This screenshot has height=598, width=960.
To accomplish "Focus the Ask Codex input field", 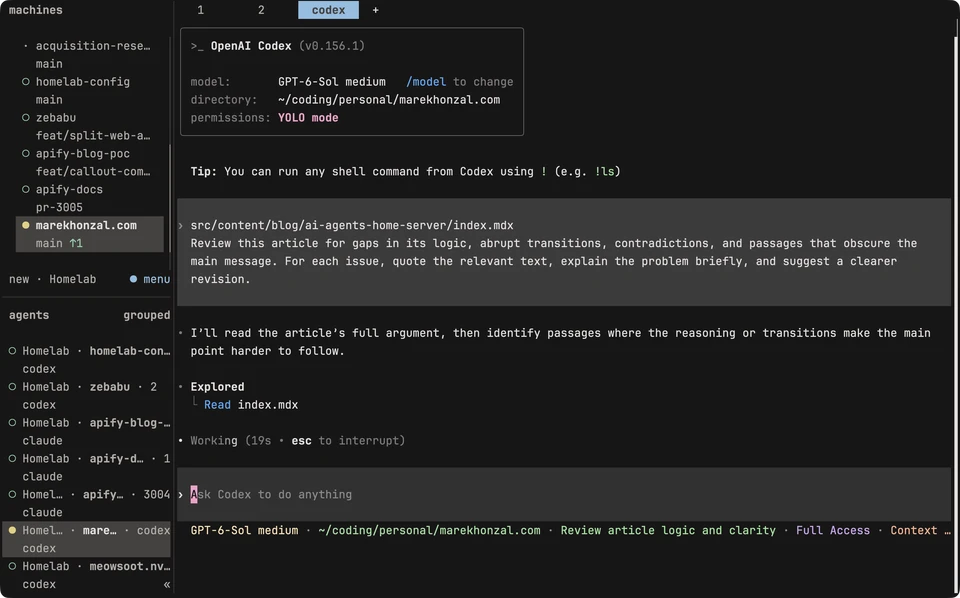I will [x=564, y=495].
